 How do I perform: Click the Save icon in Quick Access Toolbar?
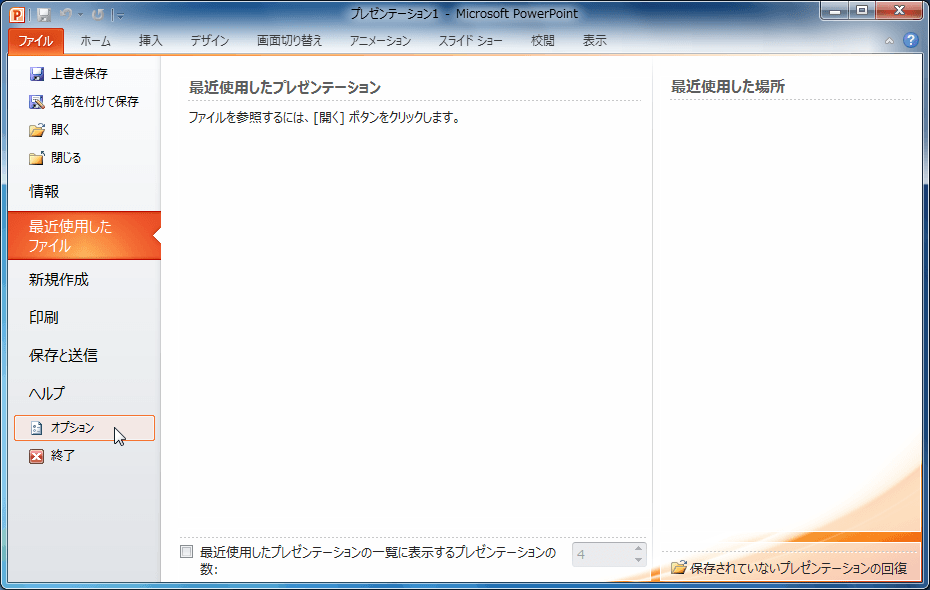pos(44,14)
